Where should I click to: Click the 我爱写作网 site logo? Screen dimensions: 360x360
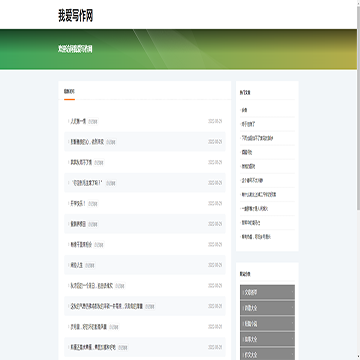pos(75,16)
